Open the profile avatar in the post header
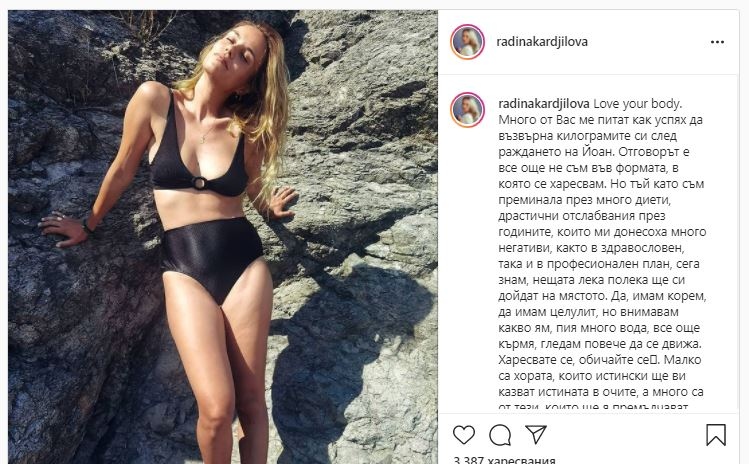The image size is (749, 464). [468, 42]
